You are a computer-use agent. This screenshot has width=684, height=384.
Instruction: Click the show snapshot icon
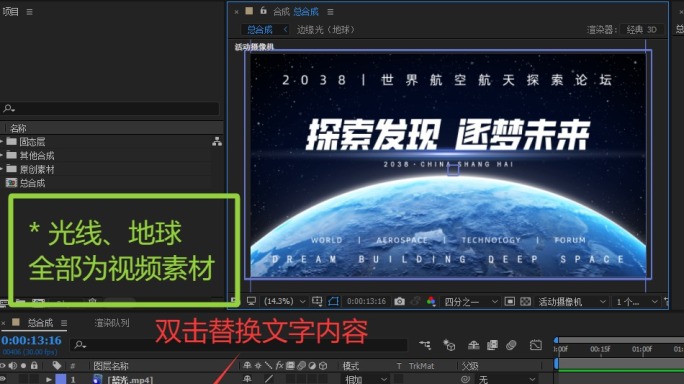click(x=416, y=301)
